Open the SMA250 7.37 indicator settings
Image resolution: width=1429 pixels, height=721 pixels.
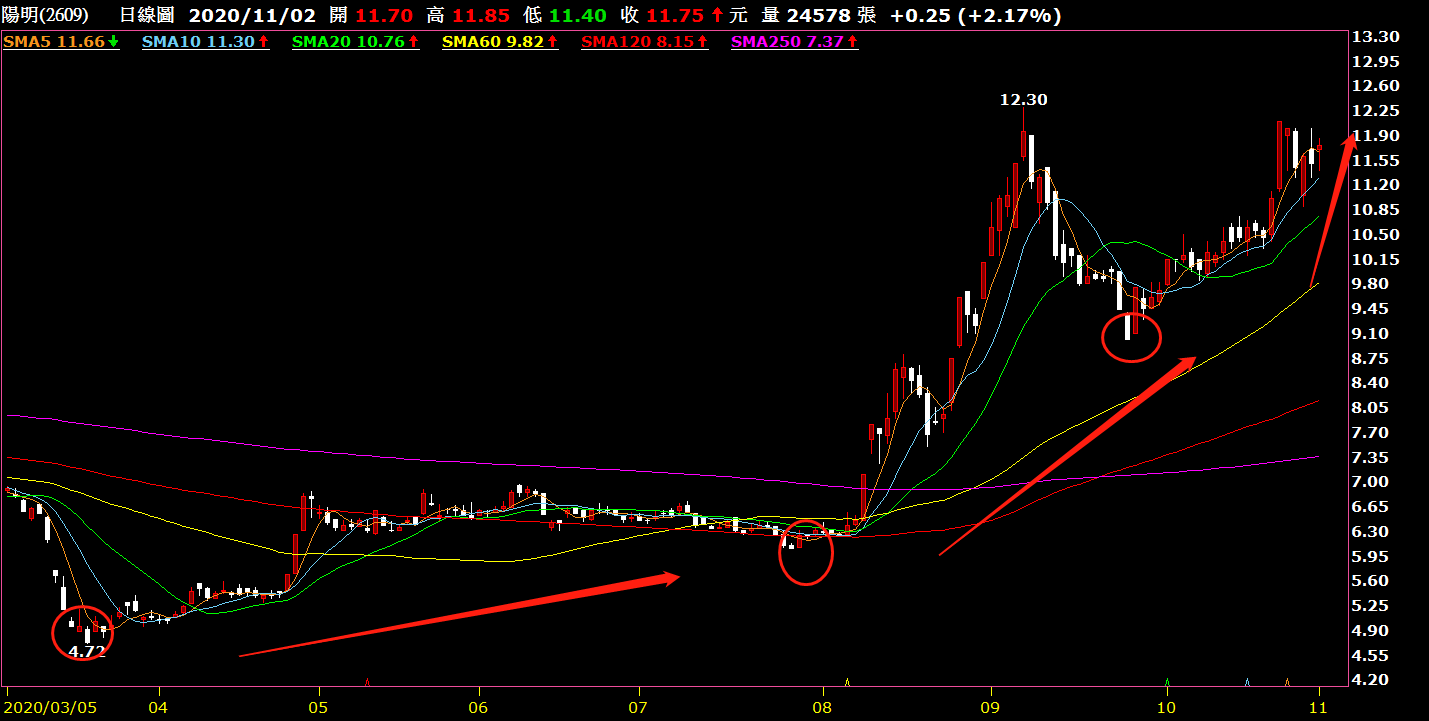point(794,42)
